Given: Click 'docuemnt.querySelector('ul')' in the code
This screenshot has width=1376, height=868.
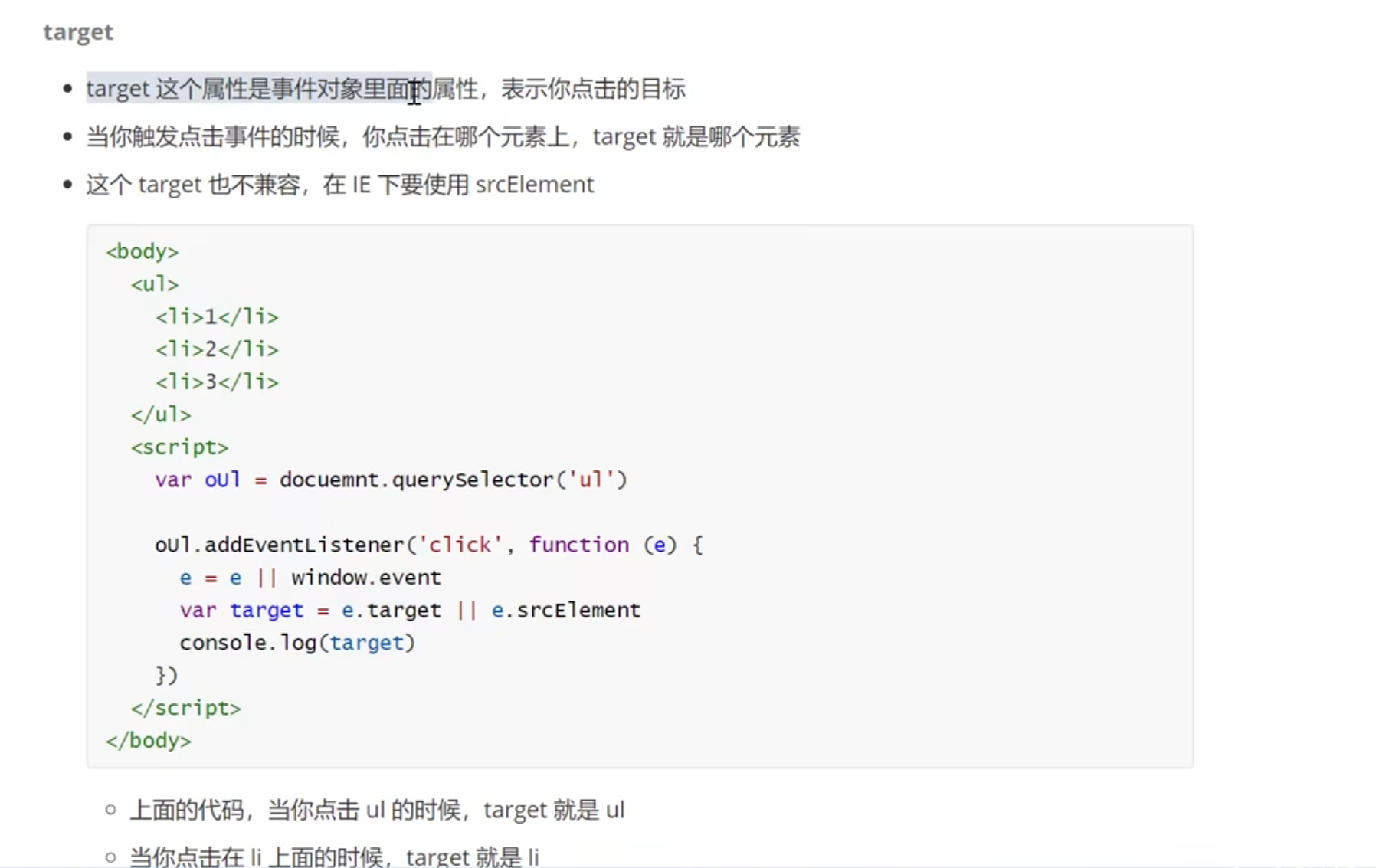Looking at the screenshot, I should pos(454,480).
